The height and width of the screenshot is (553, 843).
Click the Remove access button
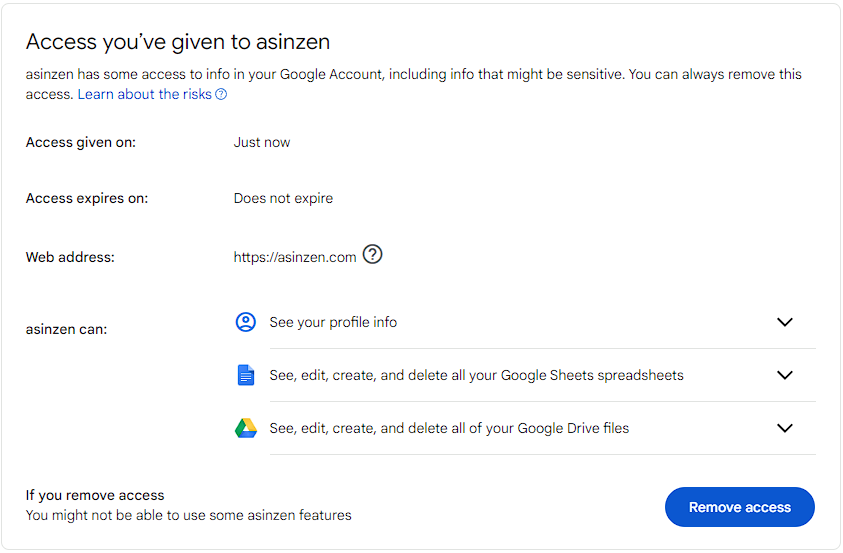740,507
